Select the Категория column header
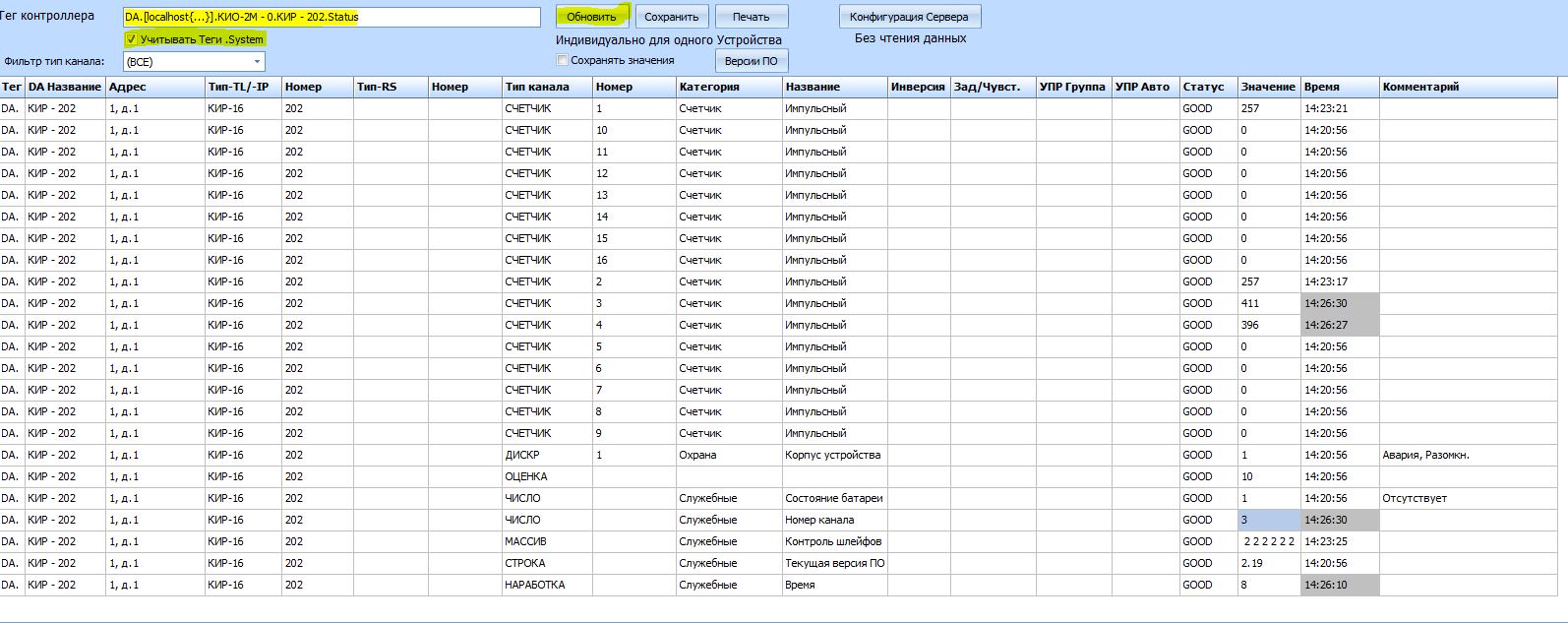The width and height of the screenshot is (1568, 623). pos(708,87)
